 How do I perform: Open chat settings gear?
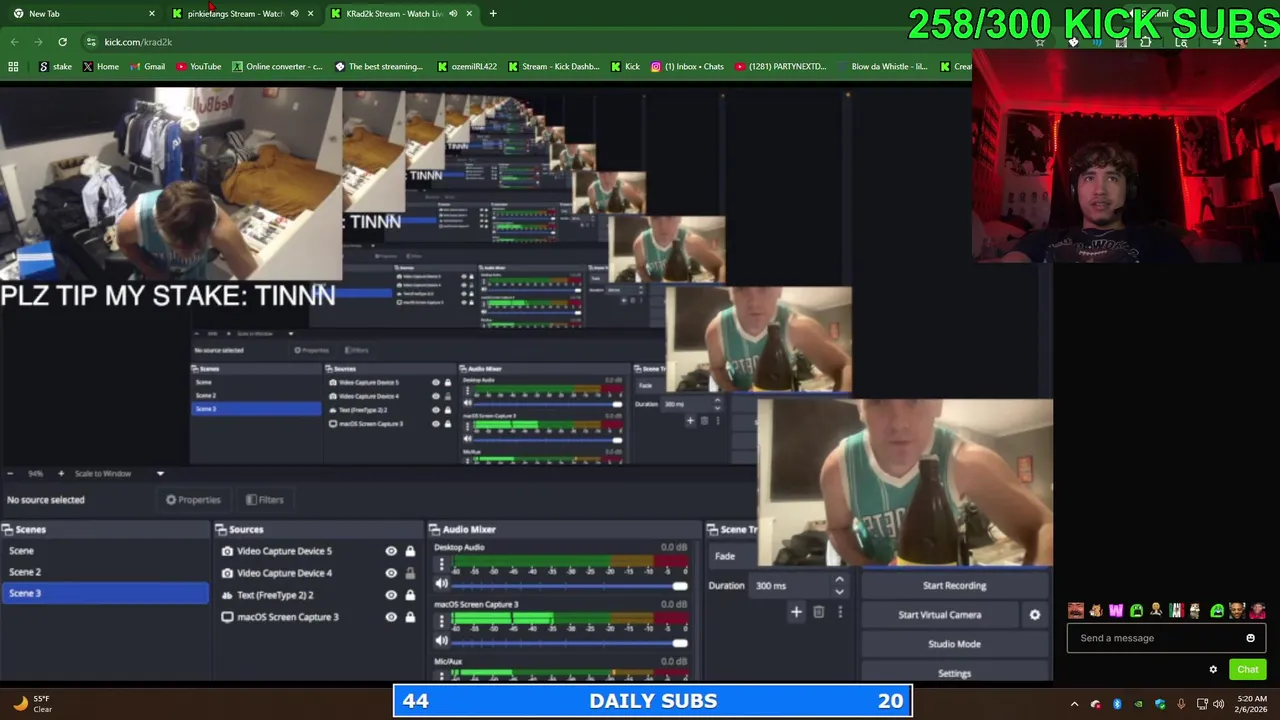[1213, 670]
